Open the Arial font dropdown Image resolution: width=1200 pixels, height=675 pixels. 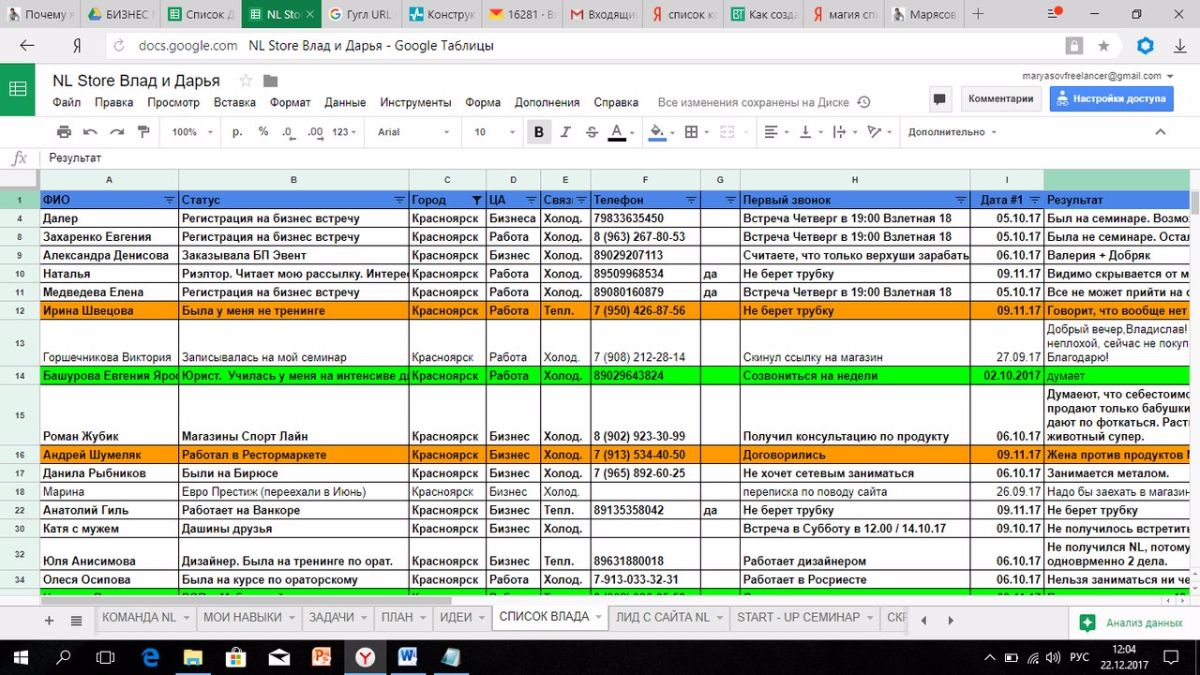click(x=414, y=132)
